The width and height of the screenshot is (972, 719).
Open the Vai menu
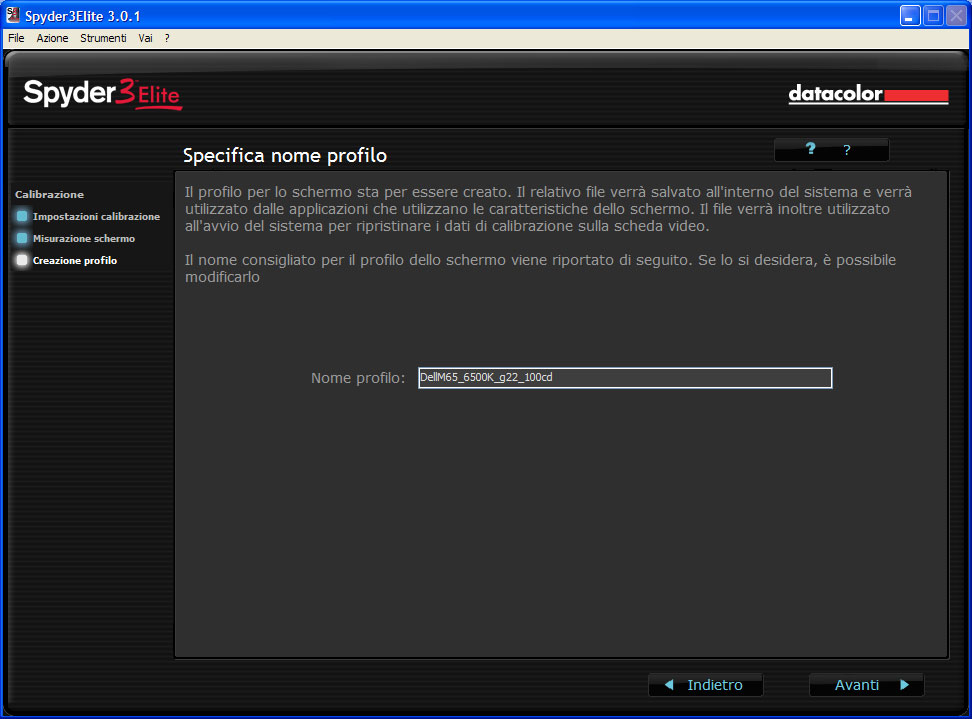[x=145, y=38]
